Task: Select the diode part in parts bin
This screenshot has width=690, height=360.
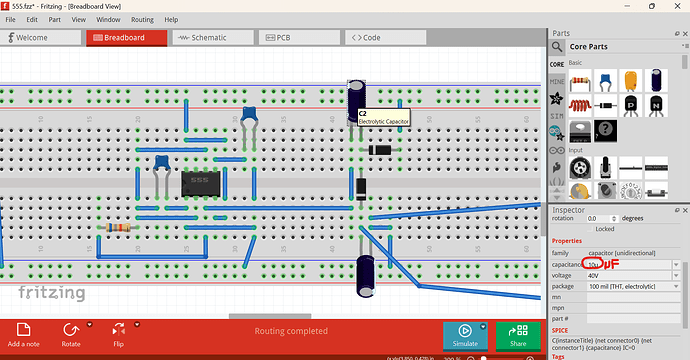Action: (x=605, y=106)
